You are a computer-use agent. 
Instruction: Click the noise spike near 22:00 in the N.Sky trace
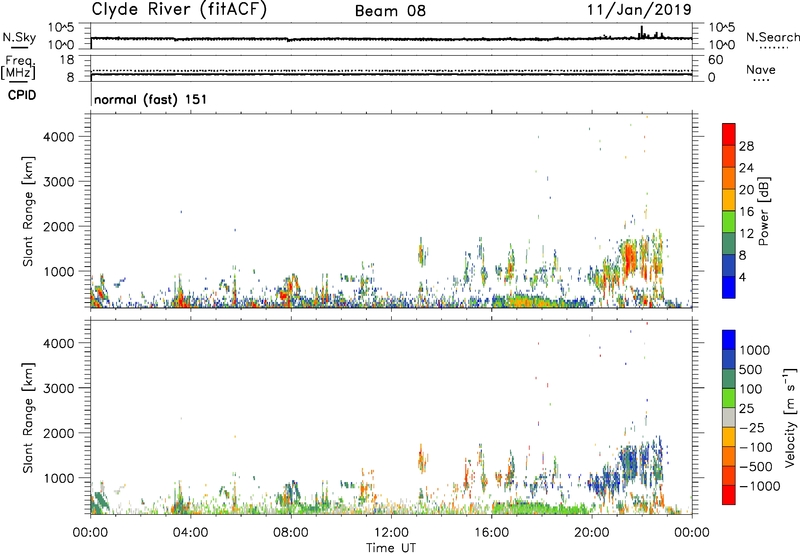(x=641, y=31)
